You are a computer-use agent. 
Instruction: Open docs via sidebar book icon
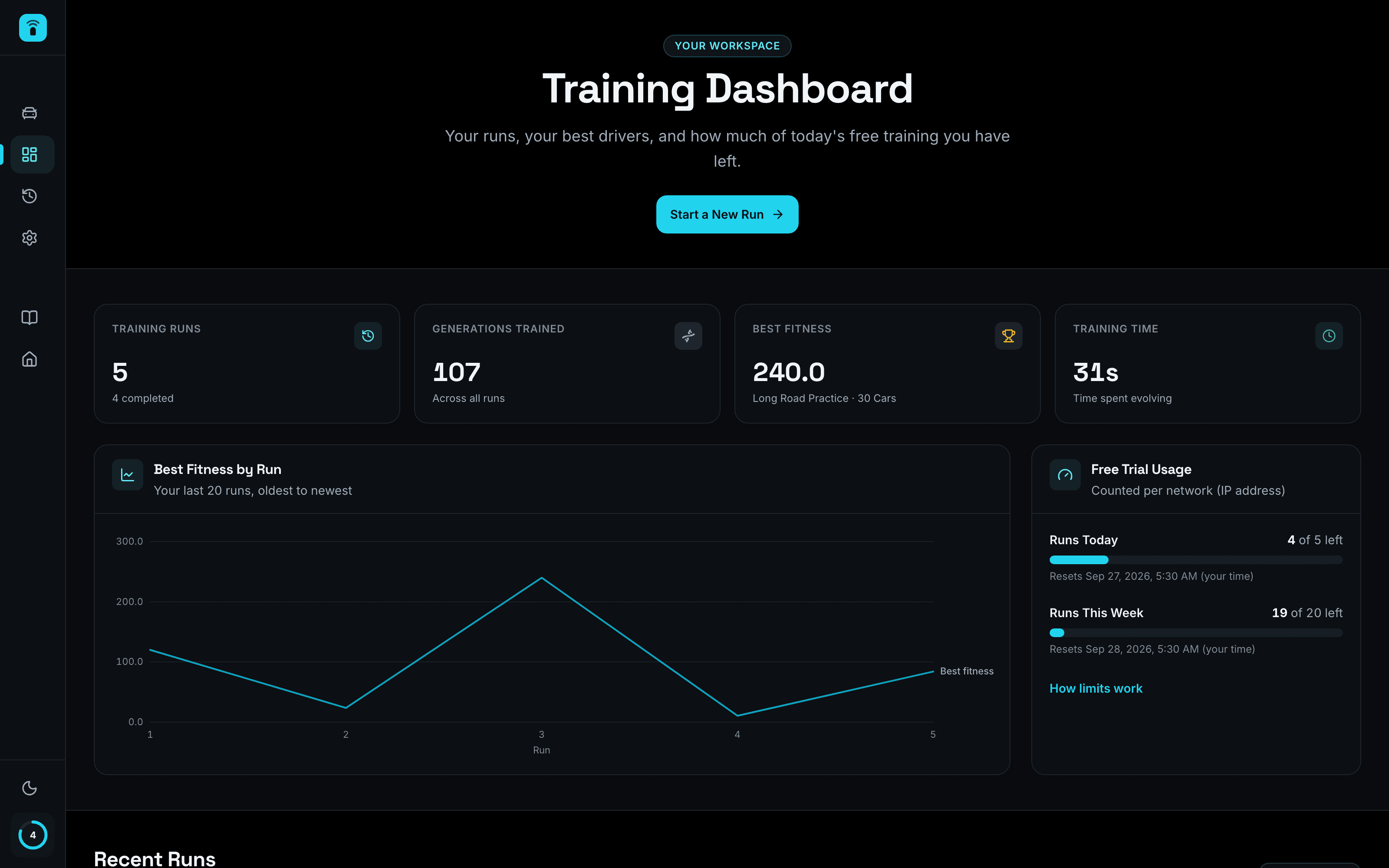point(29,317)
